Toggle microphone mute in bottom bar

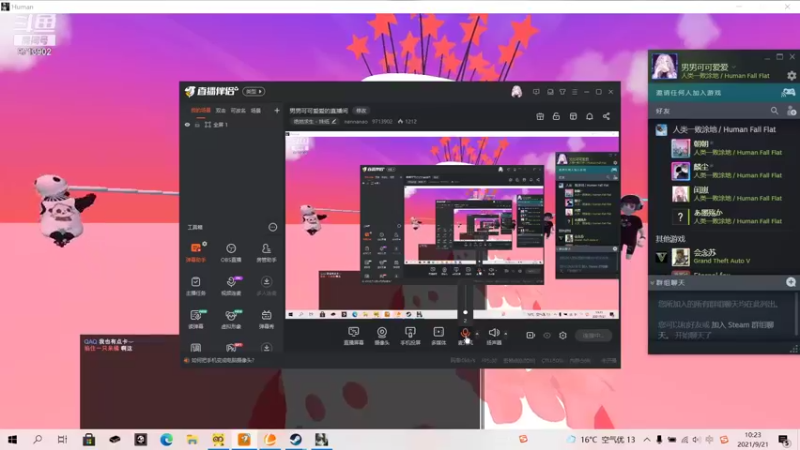point(465,334)
